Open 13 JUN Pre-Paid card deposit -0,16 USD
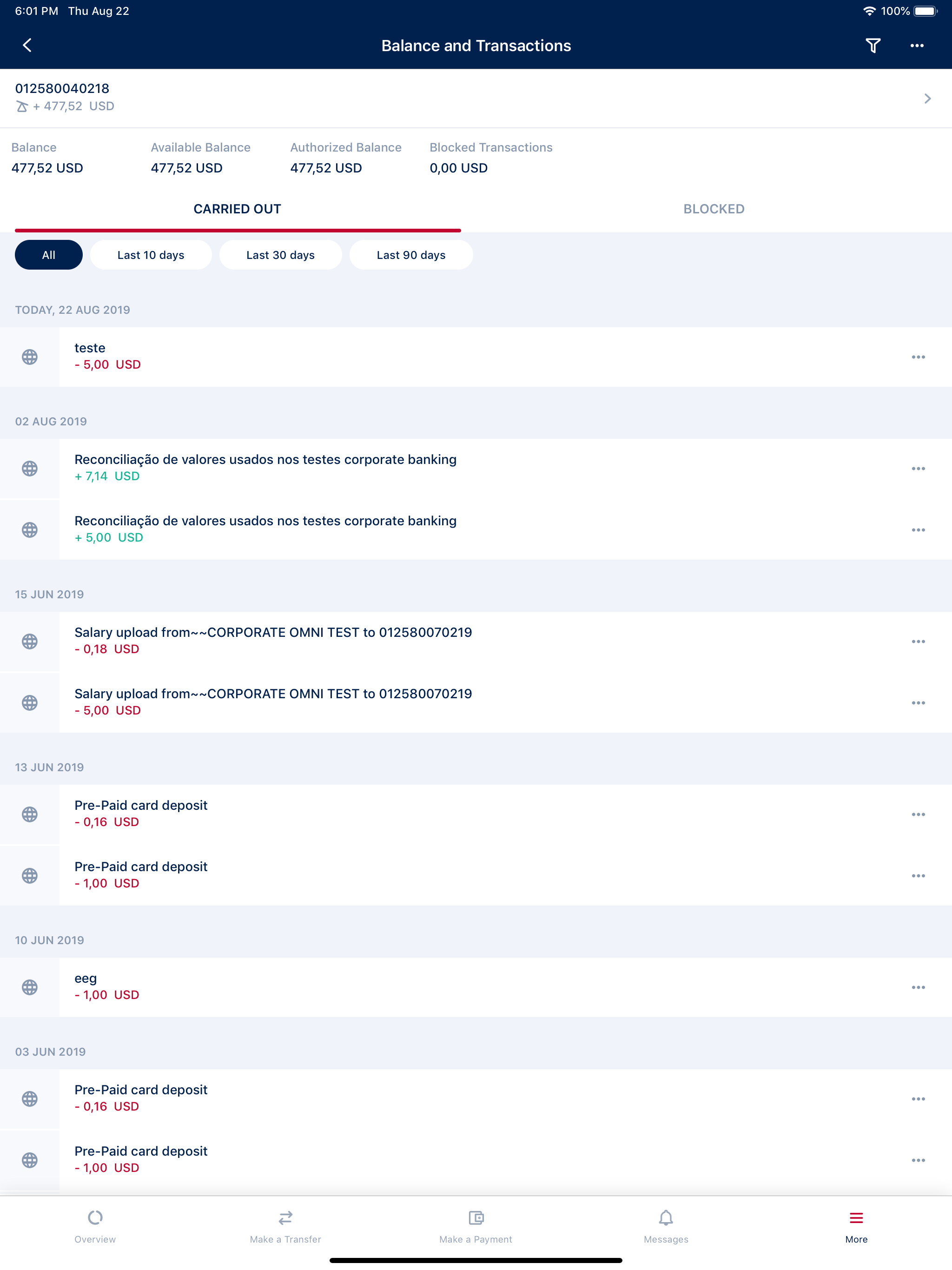This screenshot has width=952, height=1270. [476, 814]
